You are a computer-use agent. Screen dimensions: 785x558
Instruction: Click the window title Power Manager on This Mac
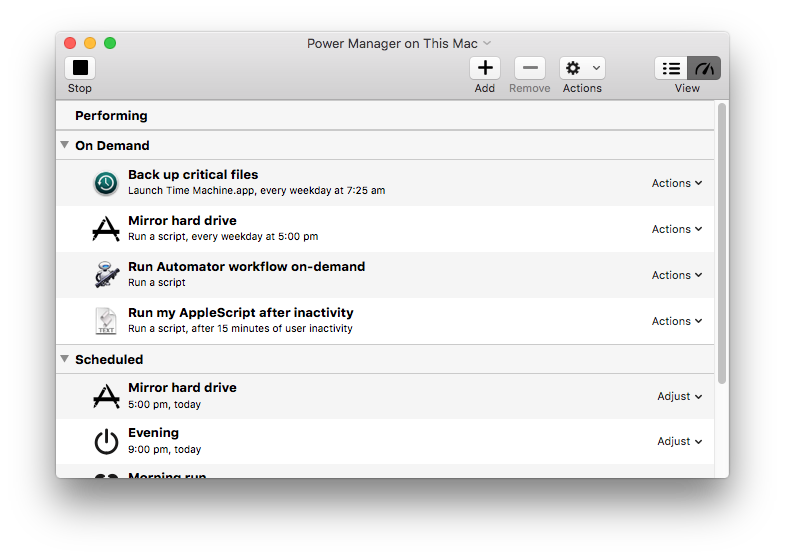coord(392,44)
